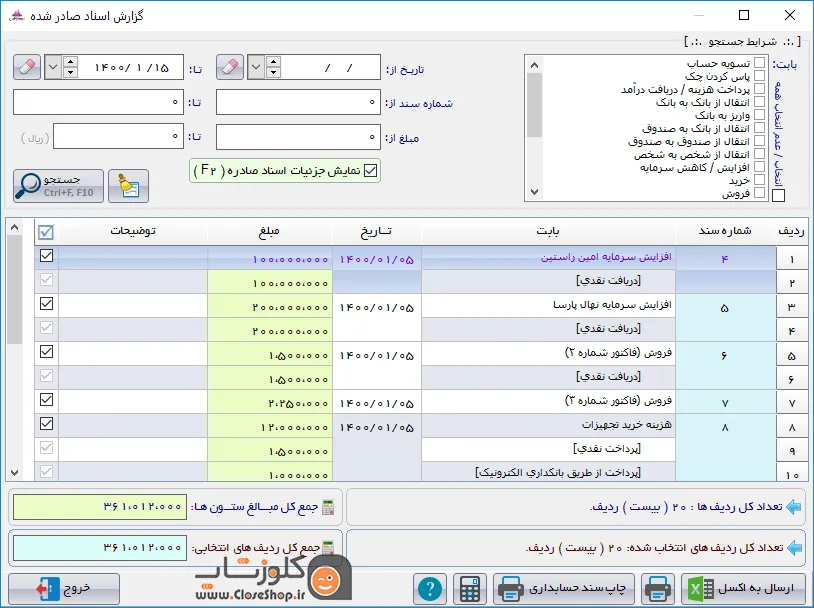
Task: Uncheck row 5 فروش فاکتور شماره ۲
Action: [46, 352]
